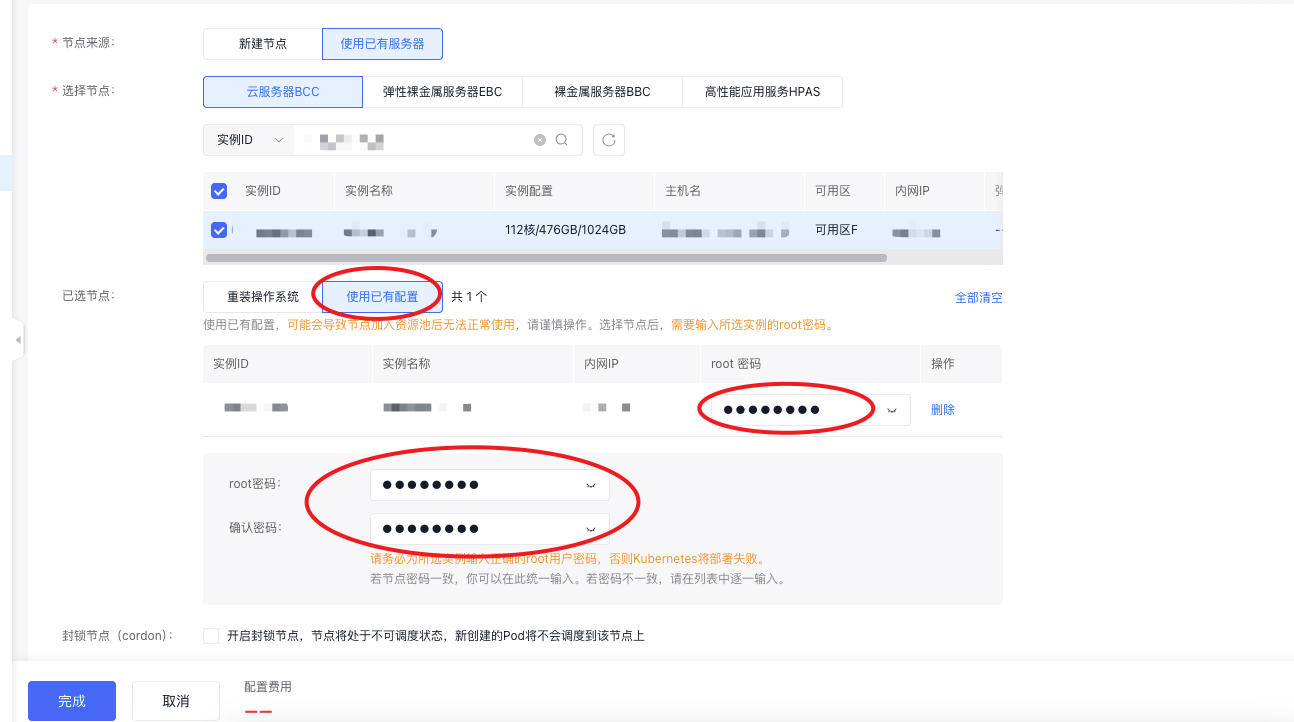1294x722 pixels.
Task: Clear the instance search field with the x icon
Action: [x=540, y=140]
